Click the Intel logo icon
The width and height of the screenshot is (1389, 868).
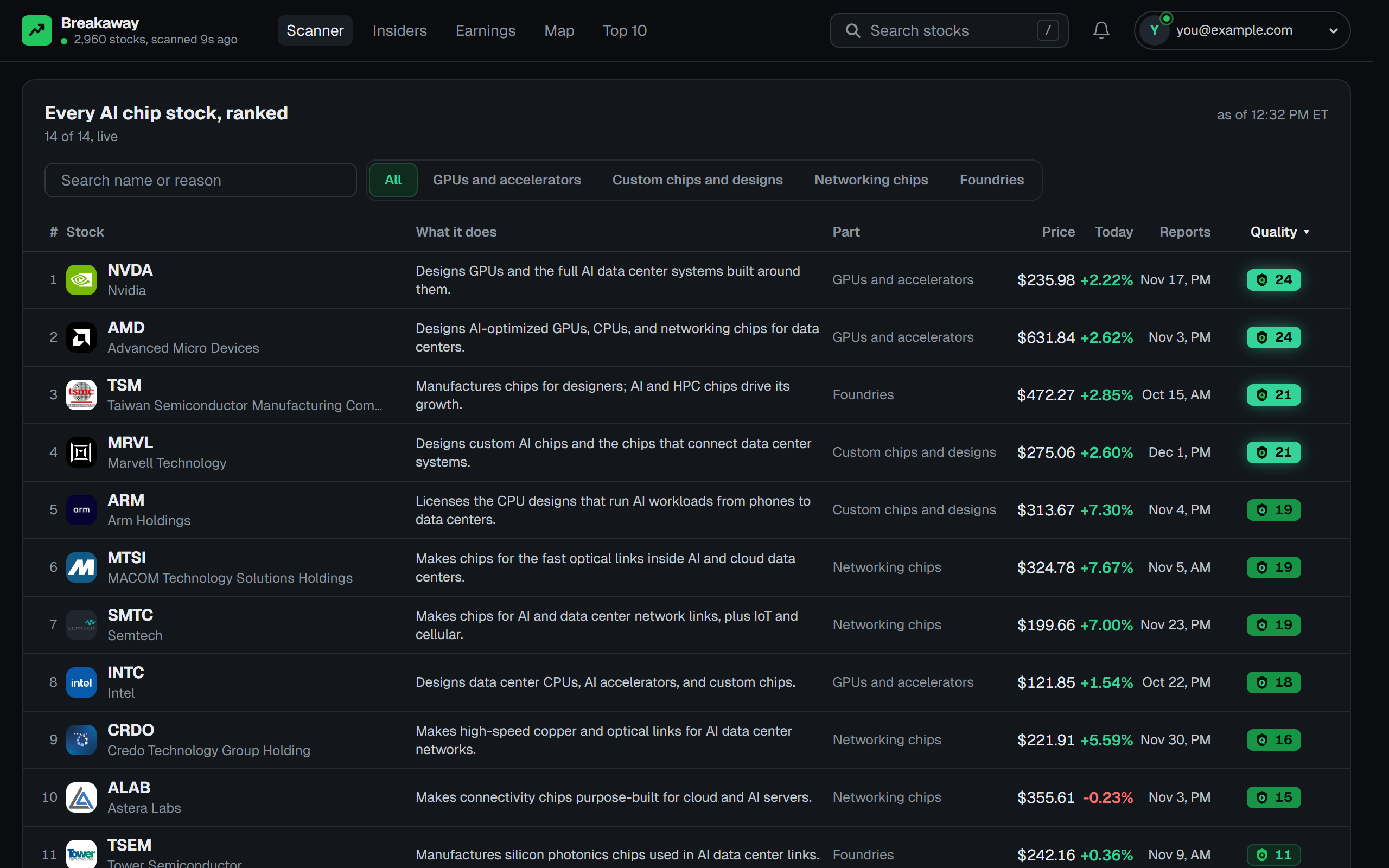tap(81, 682)
